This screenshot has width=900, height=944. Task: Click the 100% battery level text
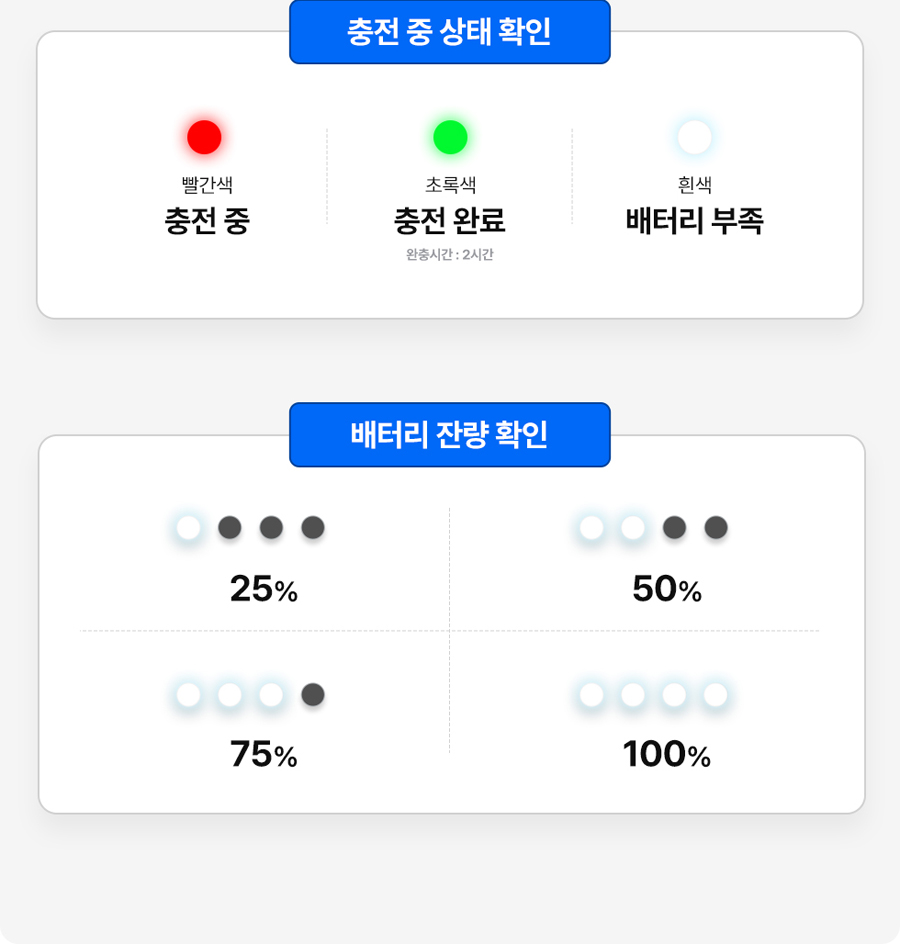coord(667,755)
